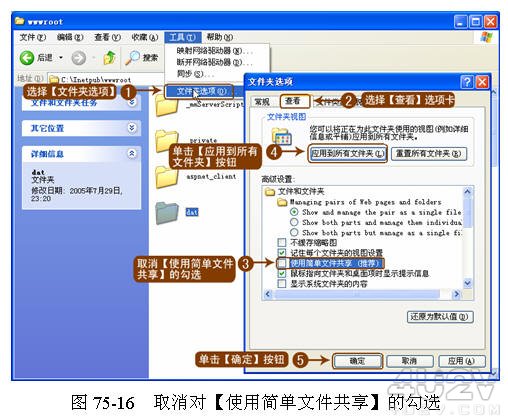This screenshot has width=508, height=418.
Task: Open the 工具 menu
Action: [x=182, y=37]
